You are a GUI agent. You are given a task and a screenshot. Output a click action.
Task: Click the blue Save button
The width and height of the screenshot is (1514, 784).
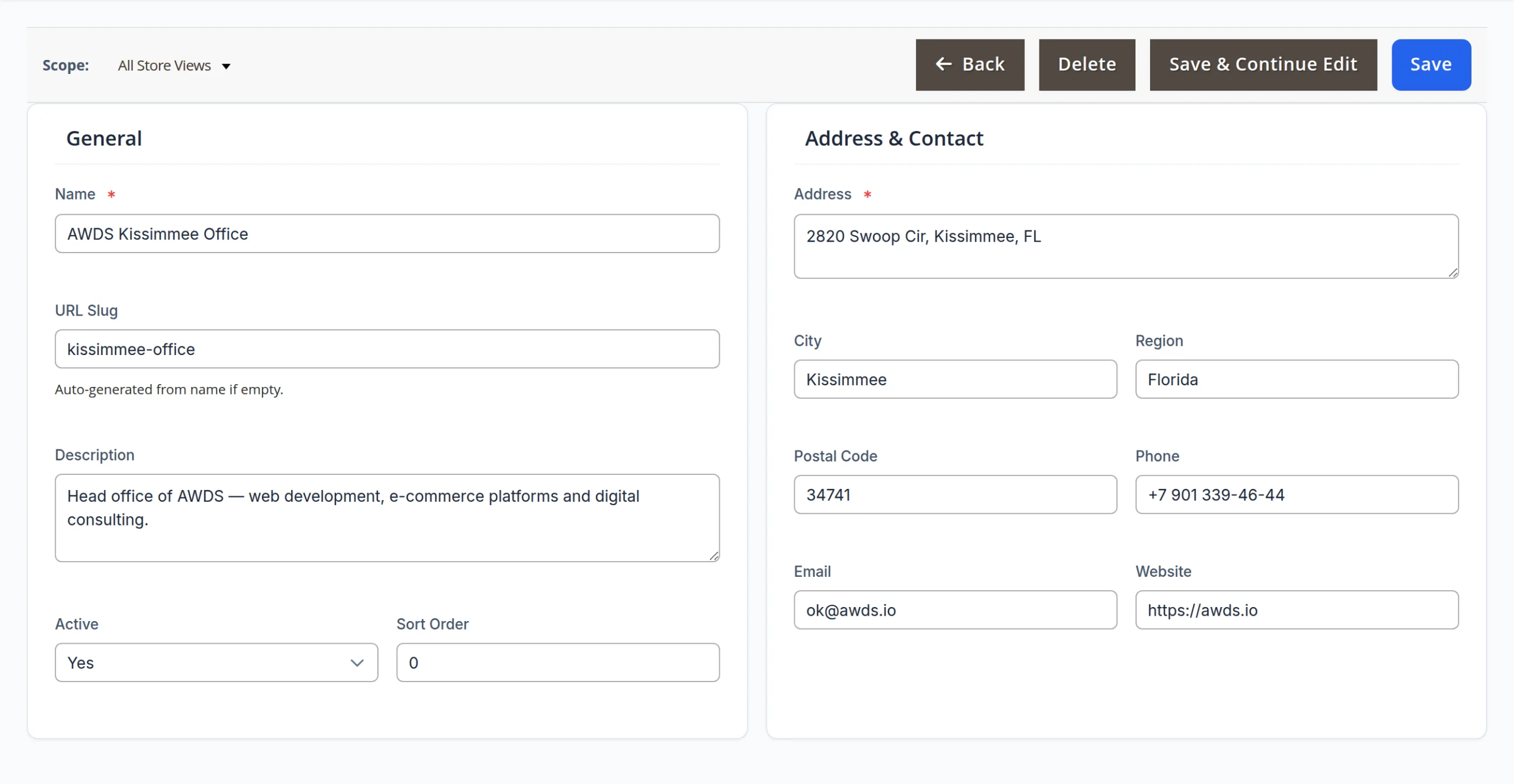point(1431,65)
